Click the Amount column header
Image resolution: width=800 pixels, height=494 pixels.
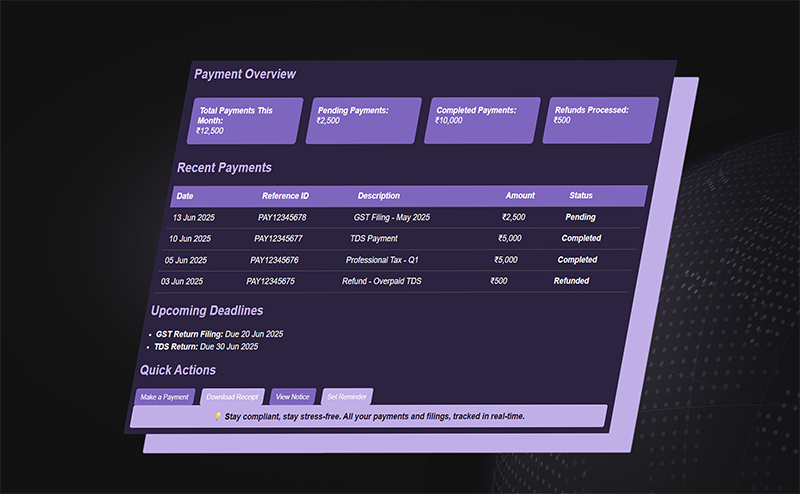(520, 196)
